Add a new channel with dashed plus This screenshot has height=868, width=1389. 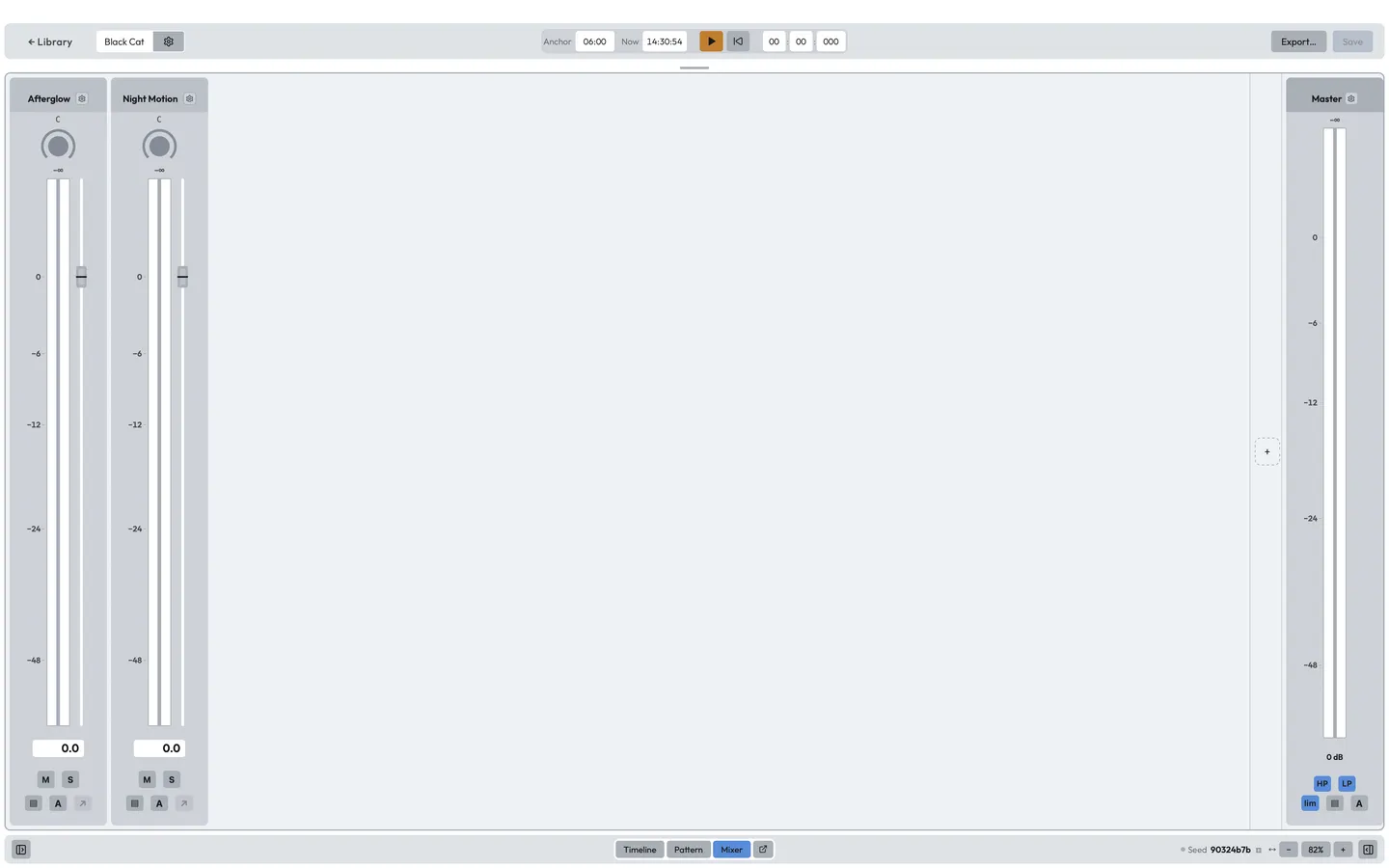tap(1267, 451)
